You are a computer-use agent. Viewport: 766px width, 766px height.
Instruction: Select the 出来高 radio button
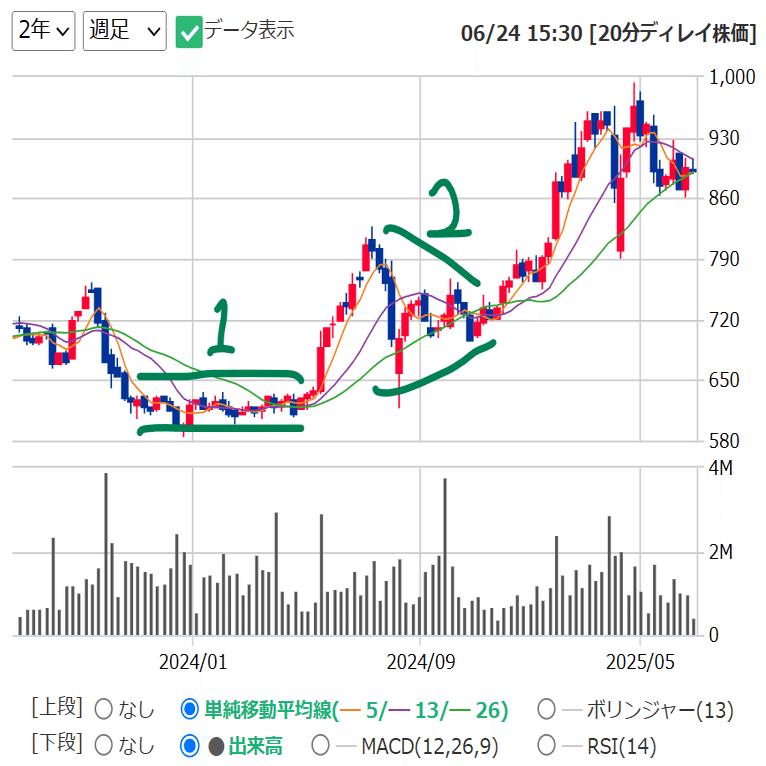[190, 746]
